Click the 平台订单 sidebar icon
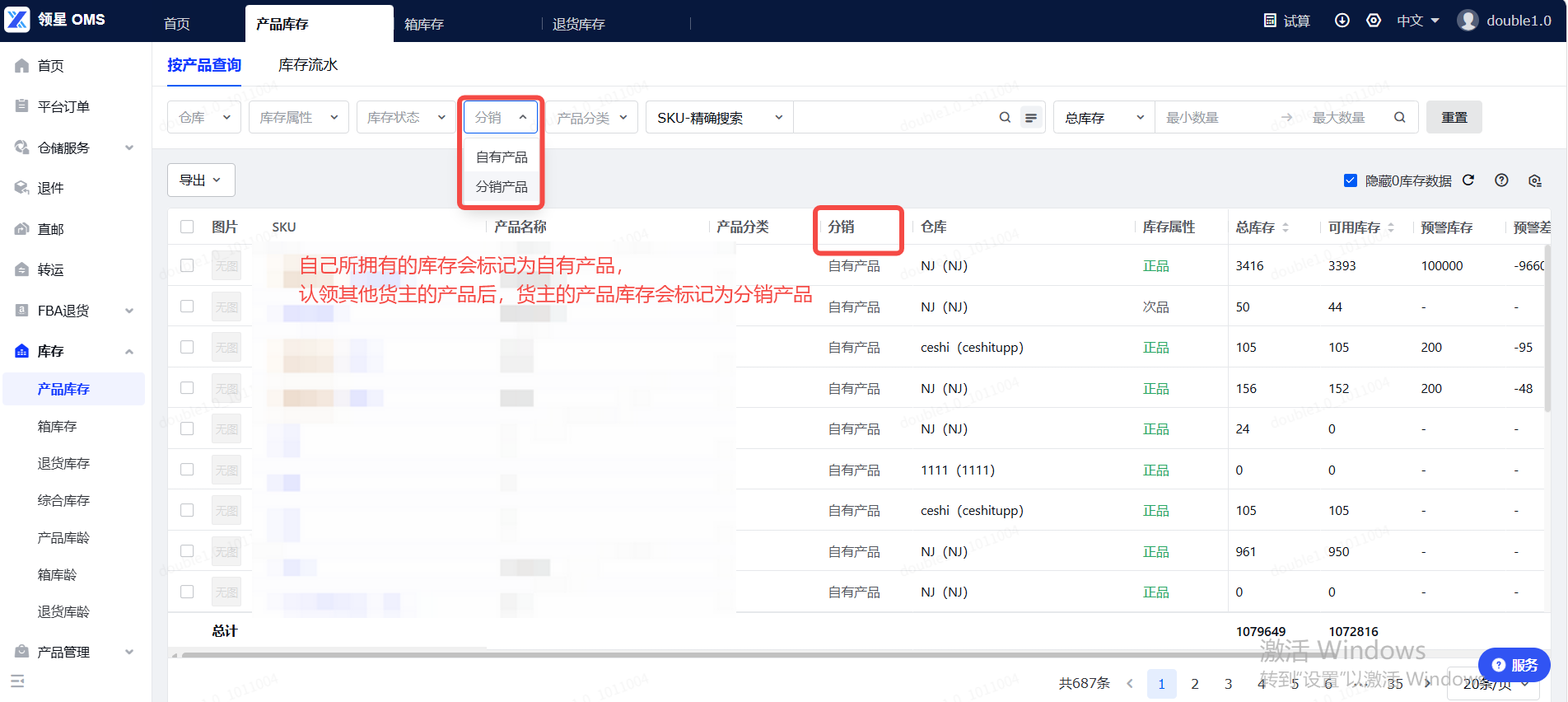Screen dimensions: 1568x702 [21, 106]
